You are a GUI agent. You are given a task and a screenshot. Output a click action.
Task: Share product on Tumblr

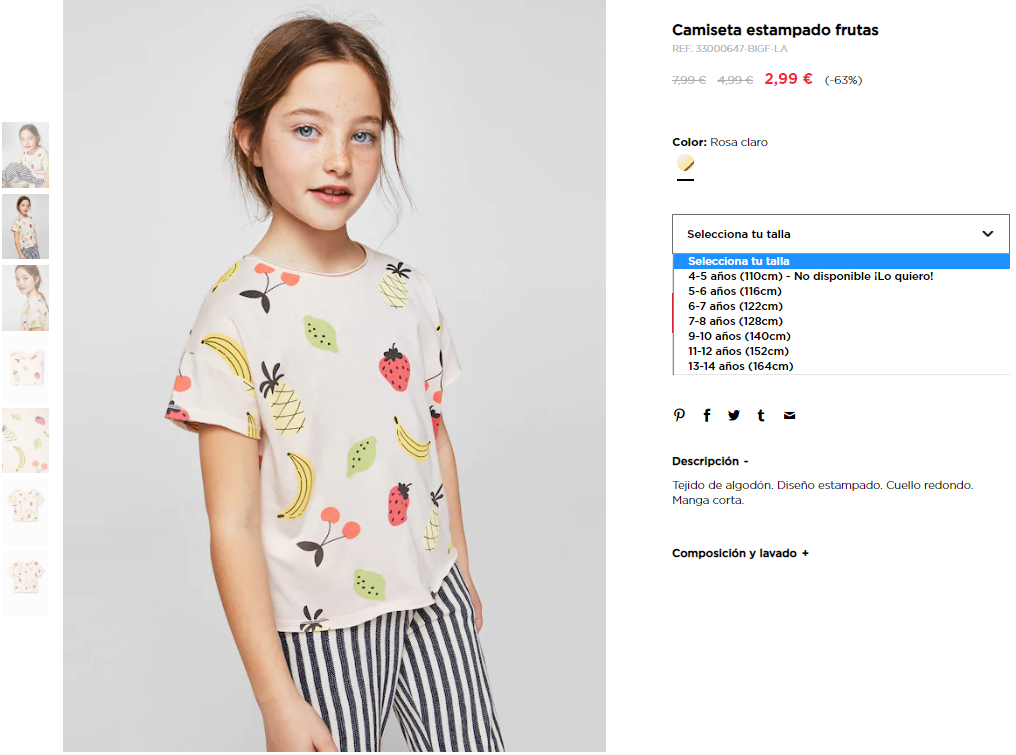[761, 415]
